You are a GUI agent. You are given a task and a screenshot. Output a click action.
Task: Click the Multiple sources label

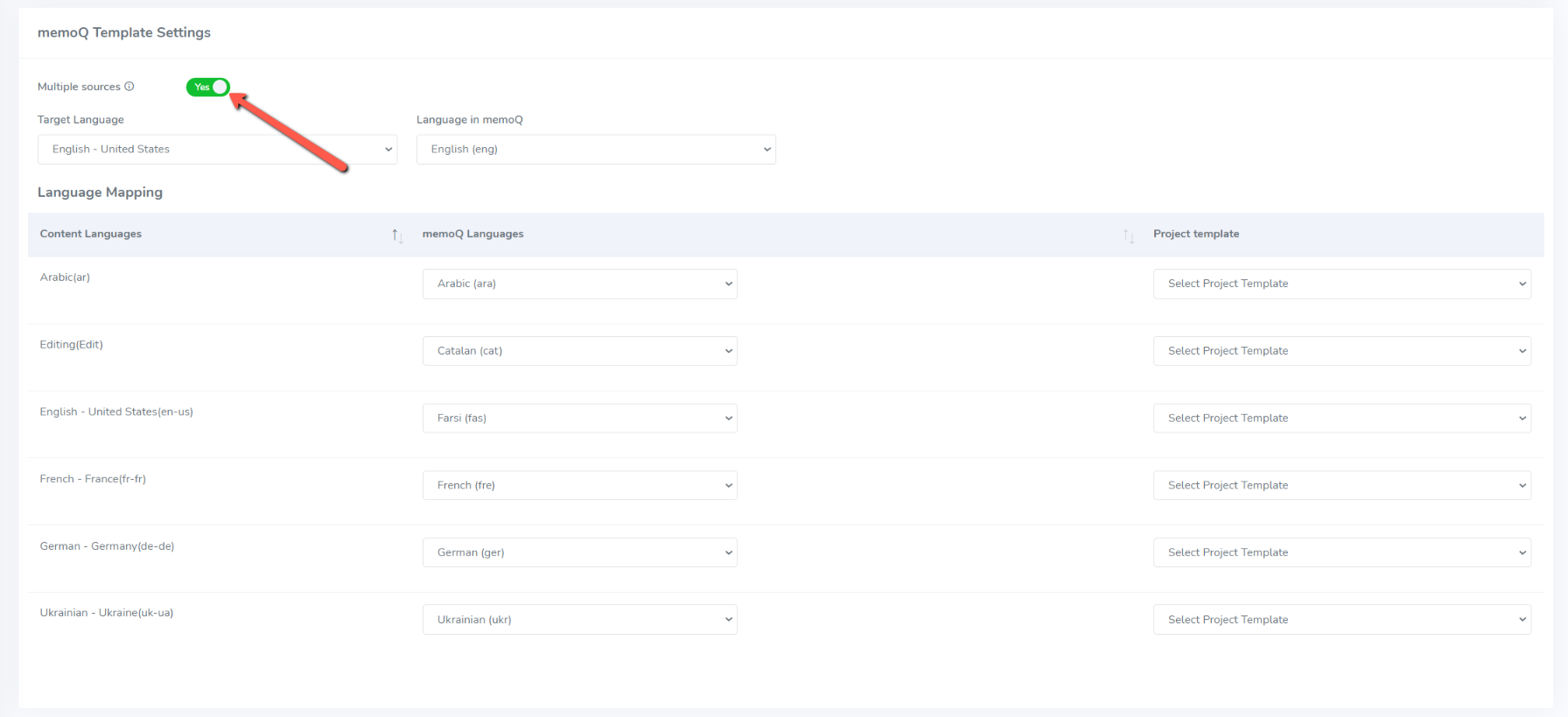[x=79, y=87]
